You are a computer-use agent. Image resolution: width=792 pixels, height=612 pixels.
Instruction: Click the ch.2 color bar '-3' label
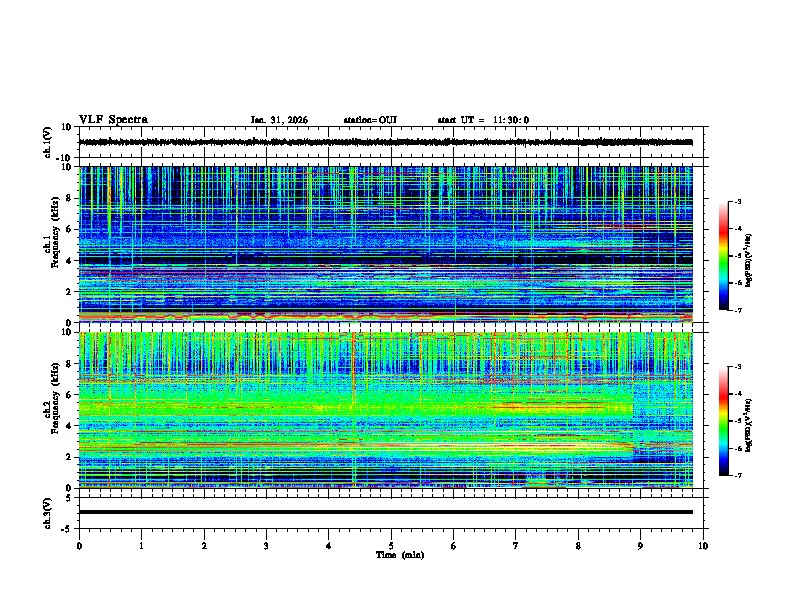[738, 367]
